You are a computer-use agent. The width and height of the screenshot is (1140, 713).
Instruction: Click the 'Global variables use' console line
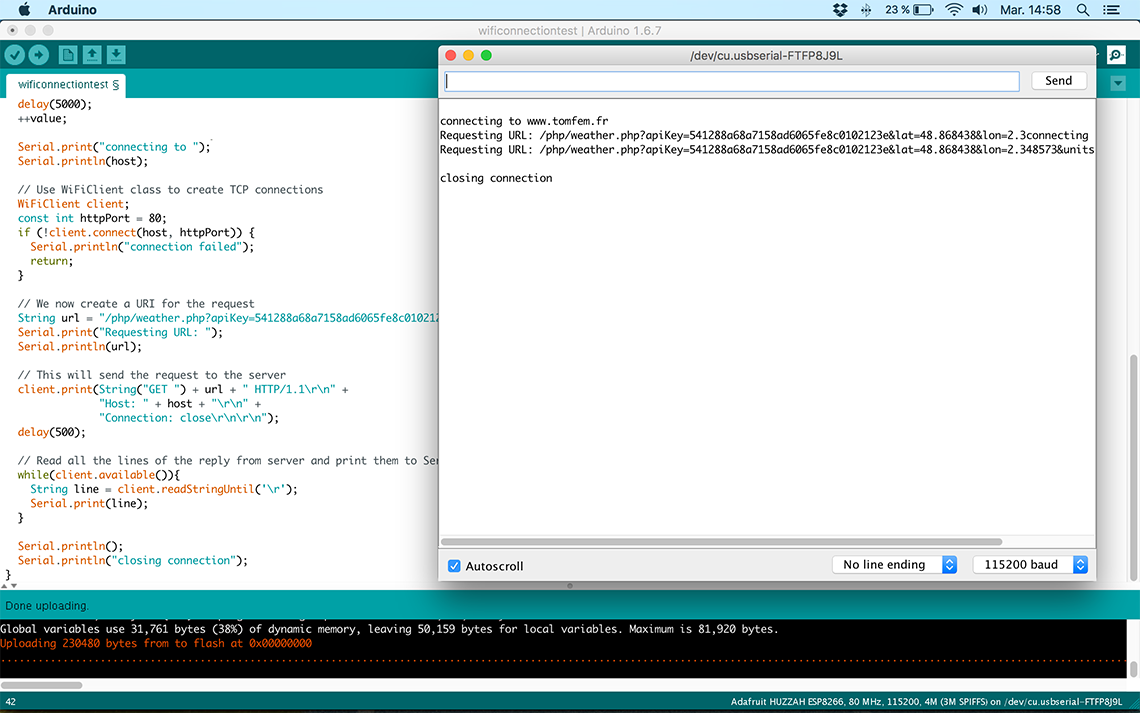click(389, 629)
